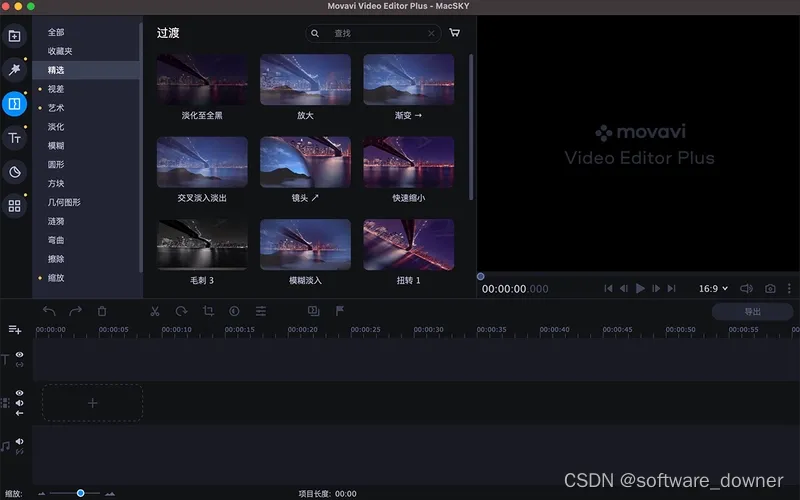
Task: Select the 交叉淡入淡出 transition thumbnail
Action: pyautogui.click(x=202, y=162)
